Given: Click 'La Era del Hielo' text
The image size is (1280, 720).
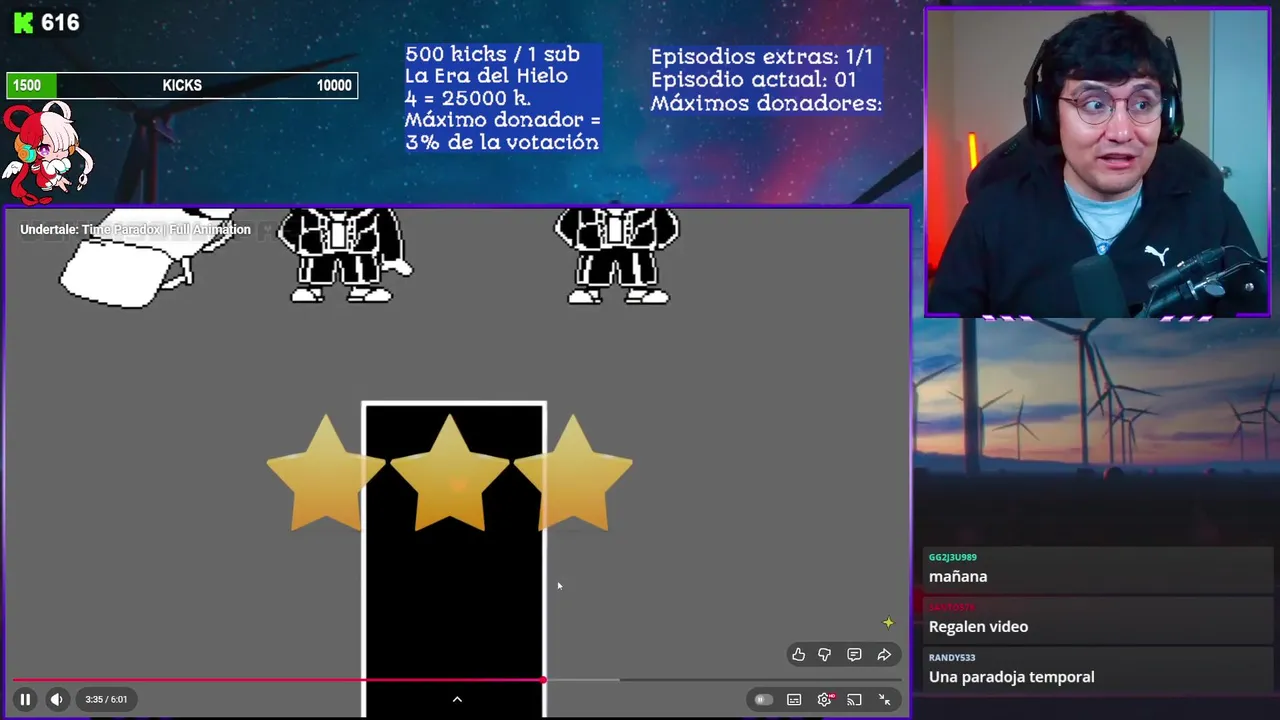Looking at the screenshot, I should coord(486,76).
